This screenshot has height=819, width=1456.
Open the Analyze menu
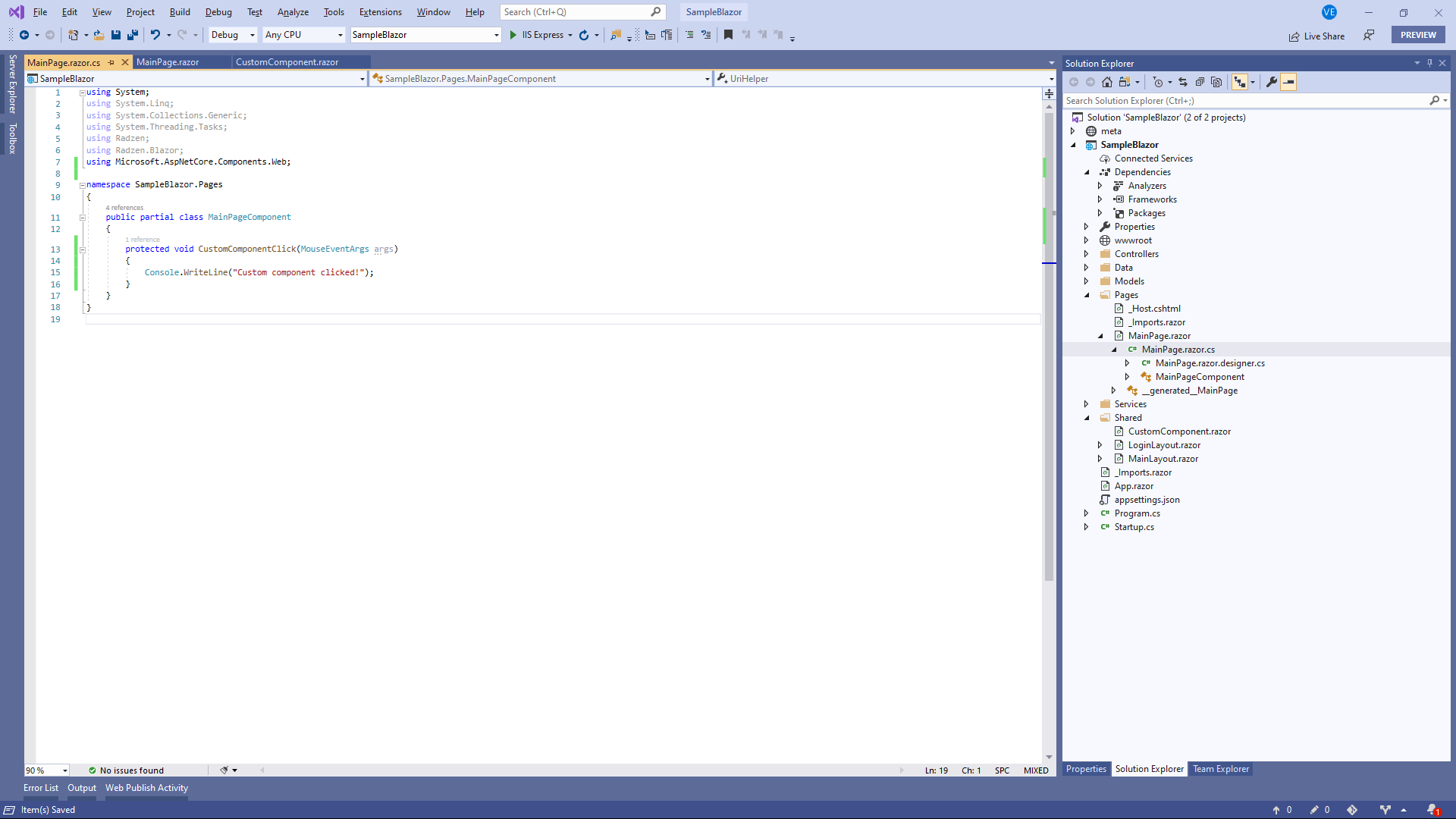tap(293, 12)
